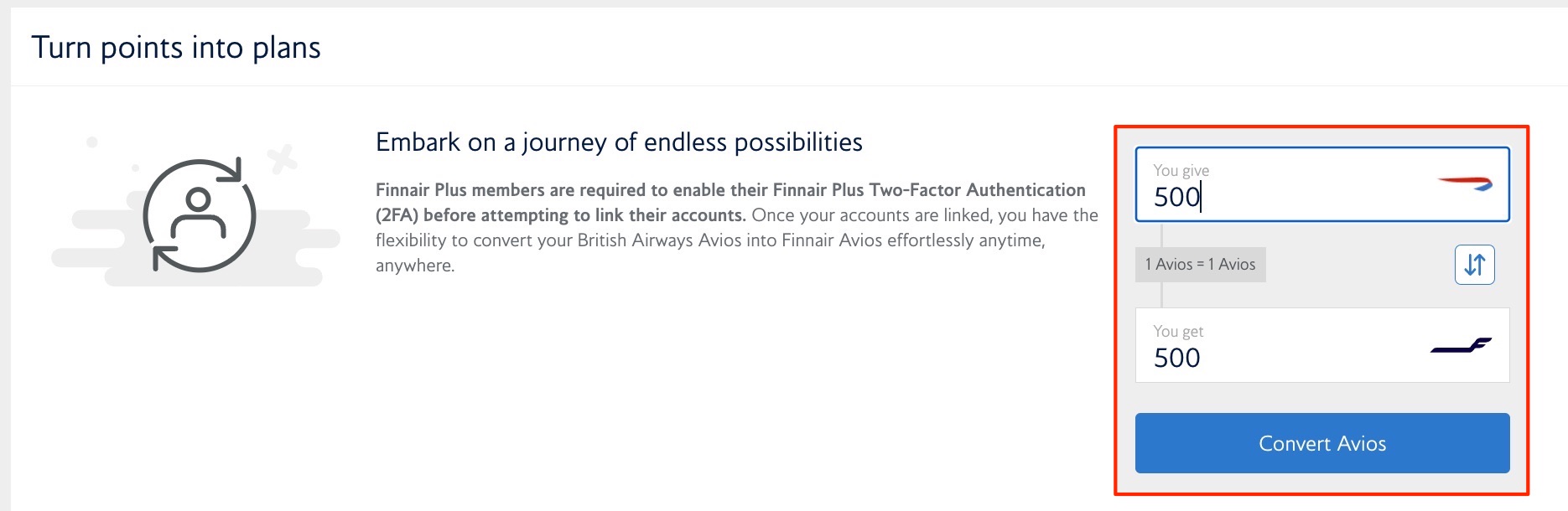Select the You give section label
1568x511 pixels.
(1181, 169)
